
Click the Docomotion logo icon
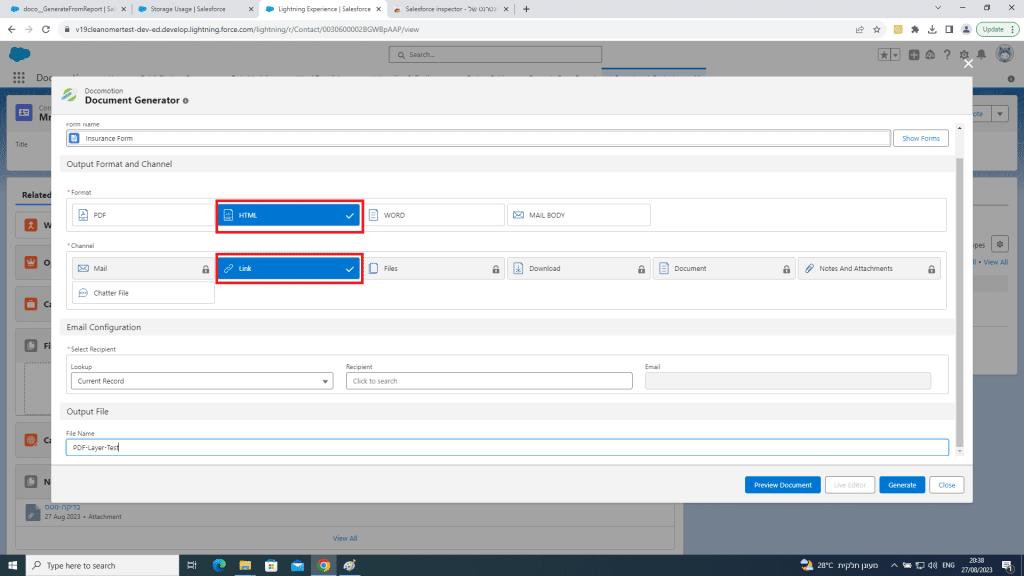pyautogui.click(x=68, y=95)
